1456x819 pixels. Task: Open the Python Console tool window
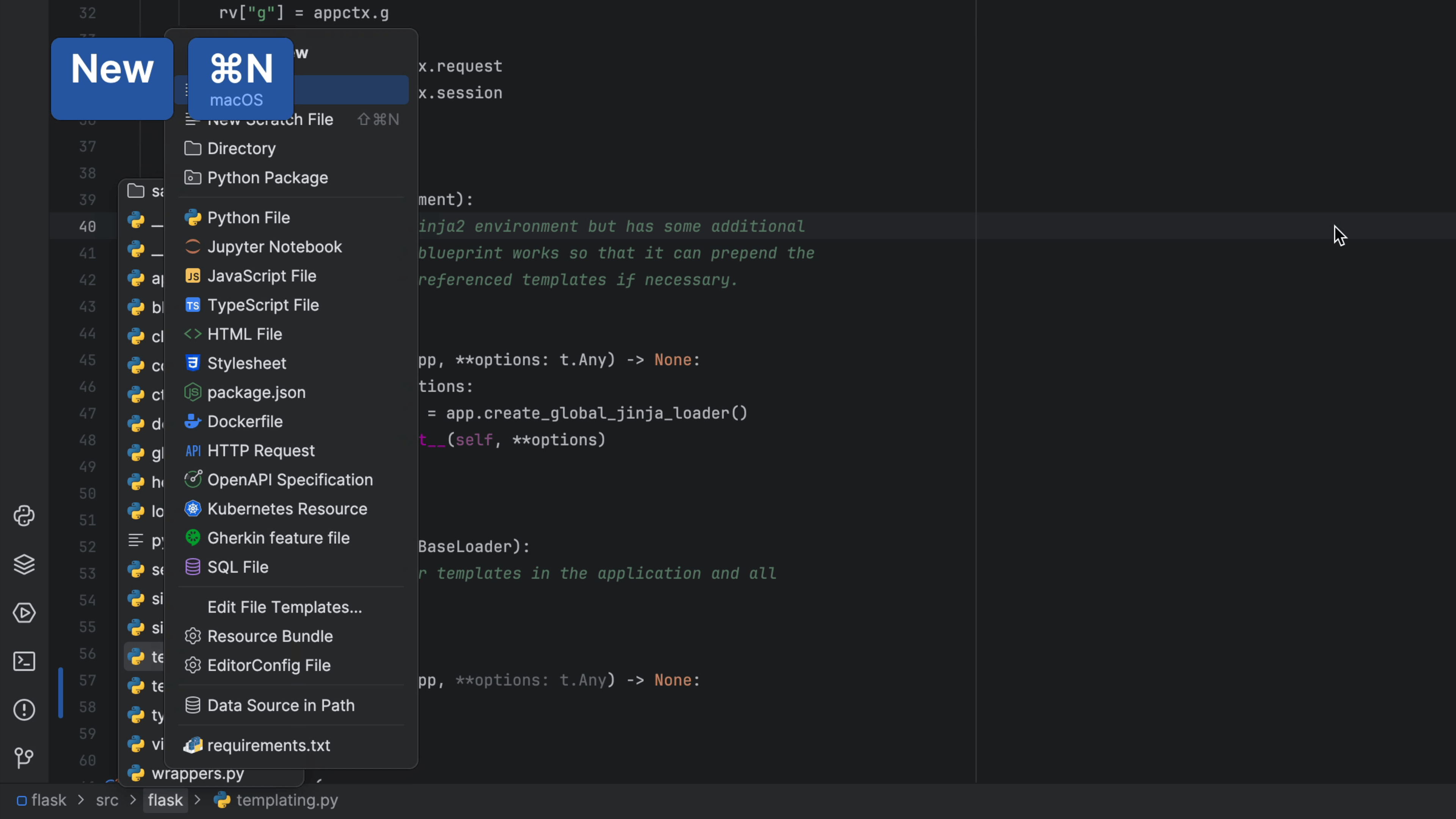point(24,516)
